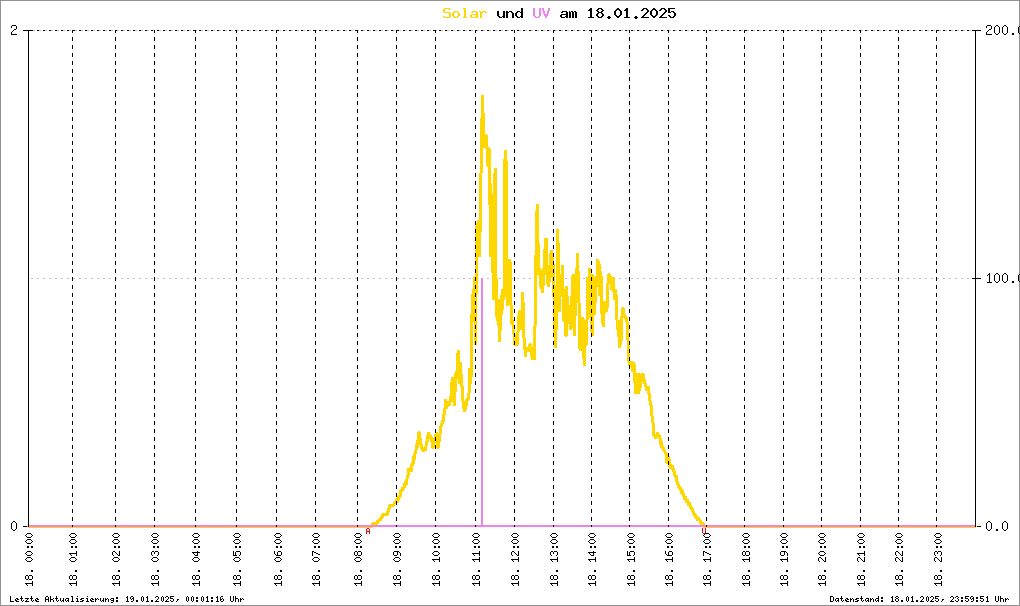The width and height of the screenshot is (1020, 606).
Task: Click the '18. 03:00' time axis label
Action: tap(155, 560)
